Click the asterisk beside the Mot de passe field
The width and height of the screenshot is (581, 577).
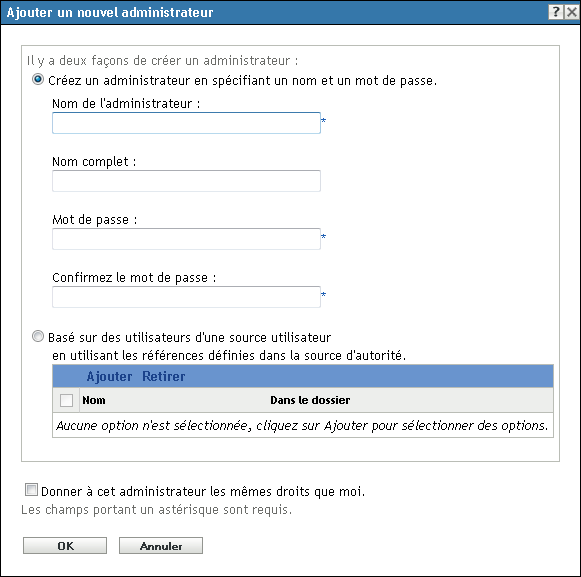[323, 237]
